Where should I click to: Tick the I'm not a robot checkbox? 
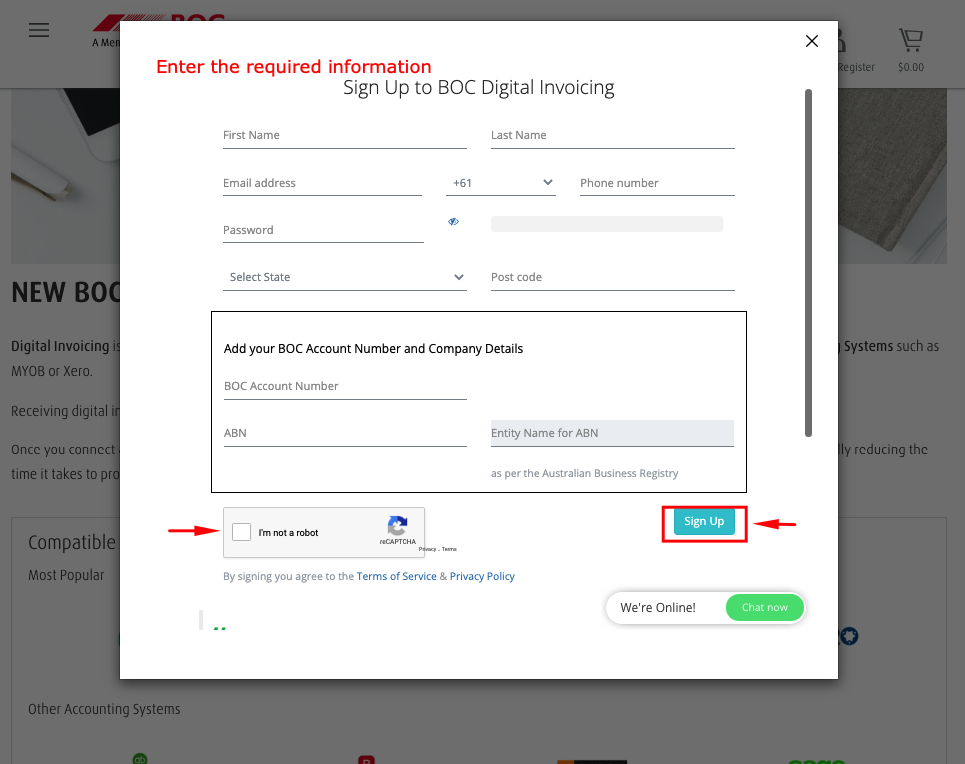click(x=241, y=532)
